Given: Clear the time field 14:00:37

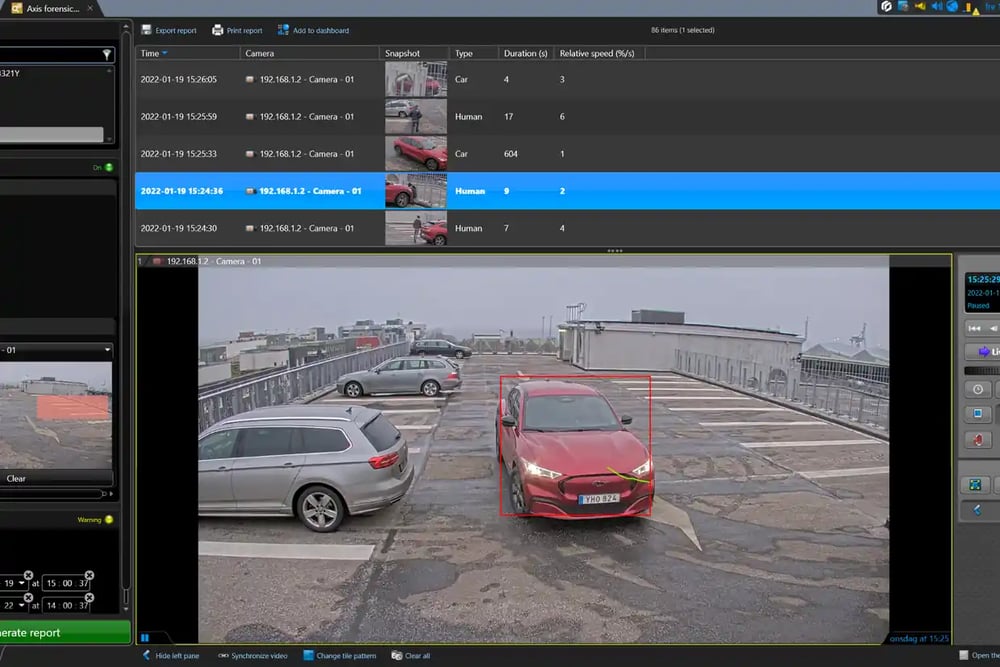Looking at the screenshot, I should (x=89, y=597).
